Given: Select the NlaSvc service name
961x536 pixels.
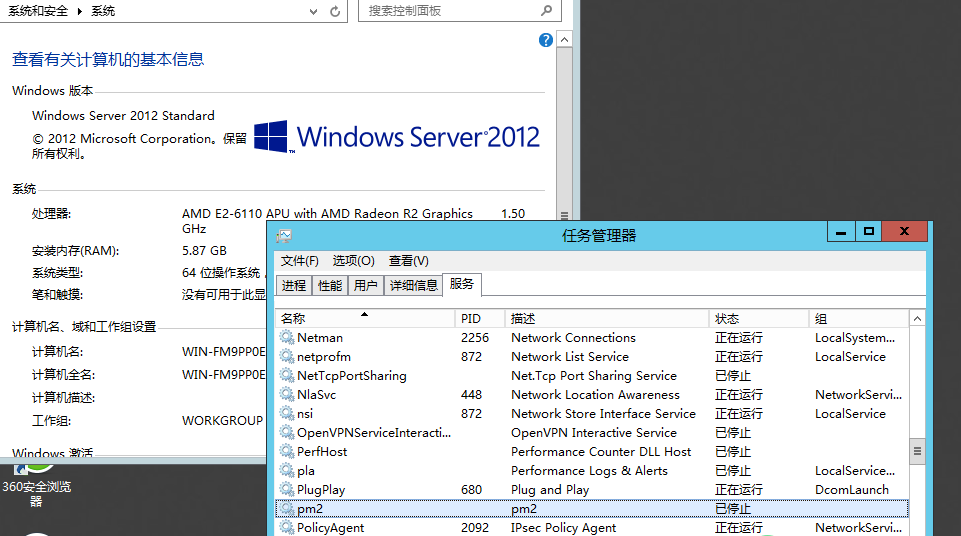Looking at the screenshot, I should (x=316, y=394).
